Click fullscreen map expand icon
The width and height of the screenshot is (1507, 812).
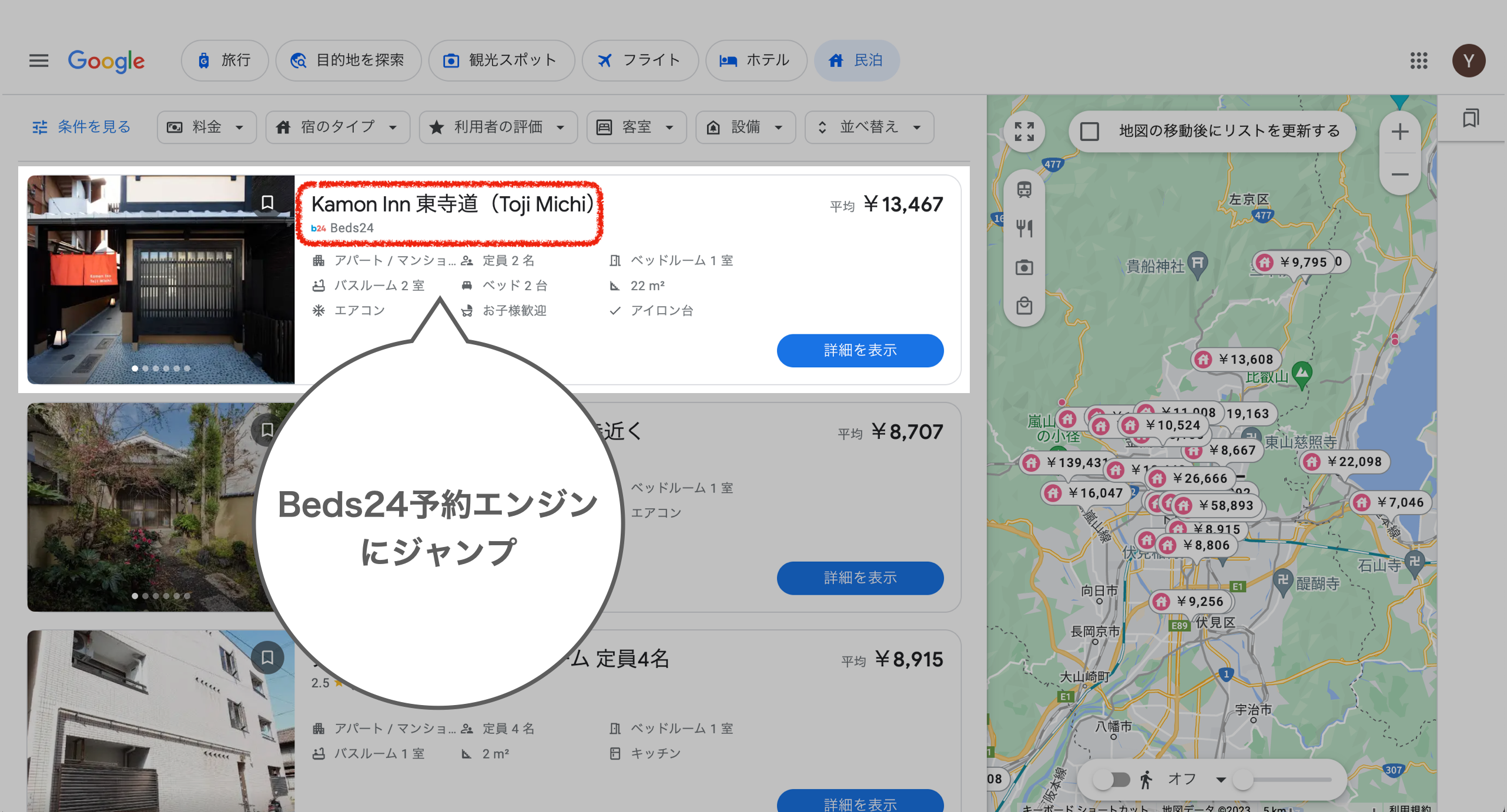click(1024, 131)
